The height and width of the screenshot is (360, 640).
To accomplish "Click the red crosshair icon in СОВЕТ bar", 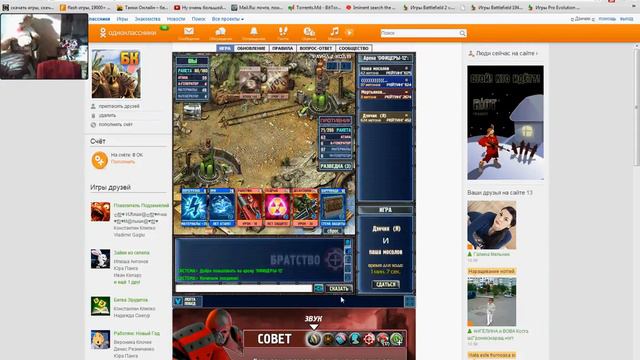I will [369, 339].
